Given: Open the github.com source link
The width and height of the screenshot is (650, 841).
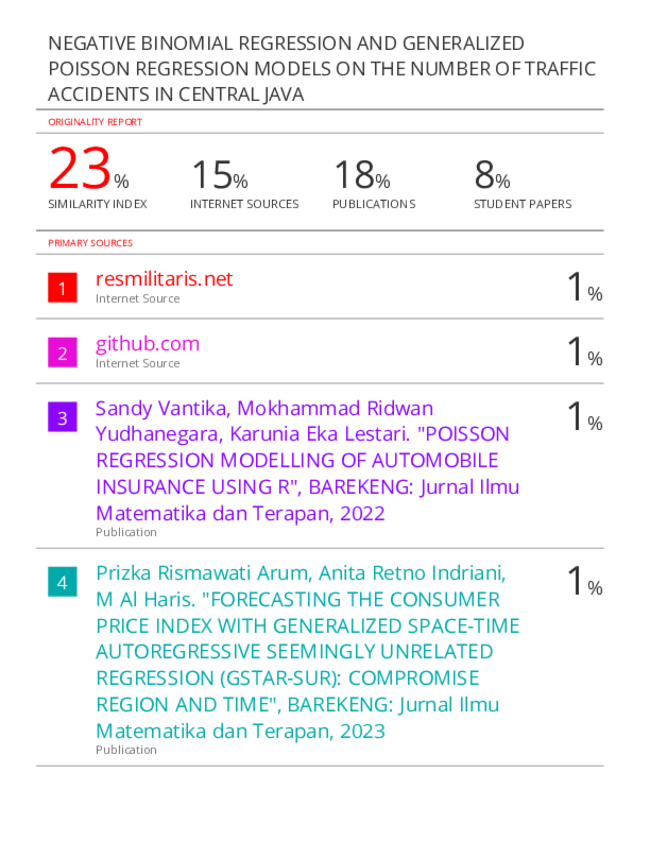Looking at the screenshot, I should [x=147, y=344].
